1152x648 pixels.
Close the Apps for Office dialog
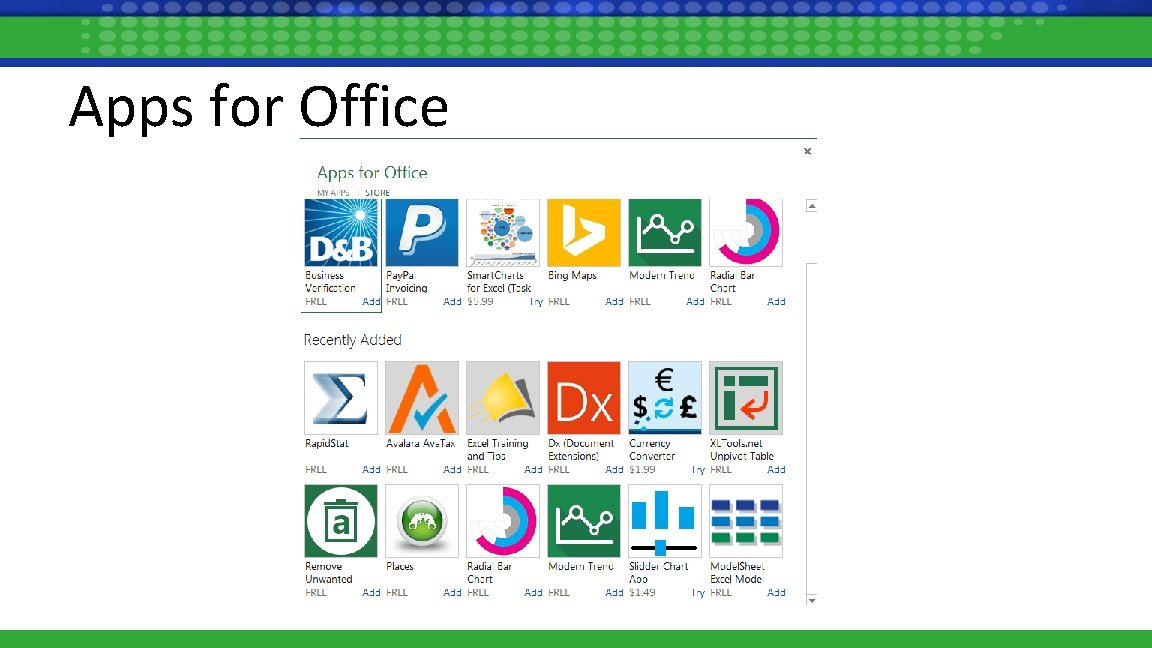pos(807,151)
